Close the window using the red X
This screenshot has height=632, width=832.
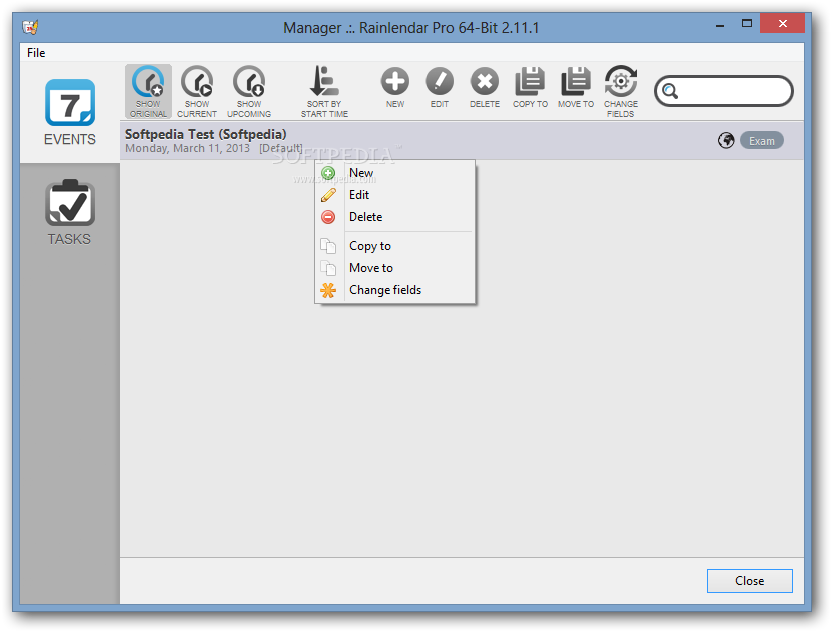coord(782,23)
